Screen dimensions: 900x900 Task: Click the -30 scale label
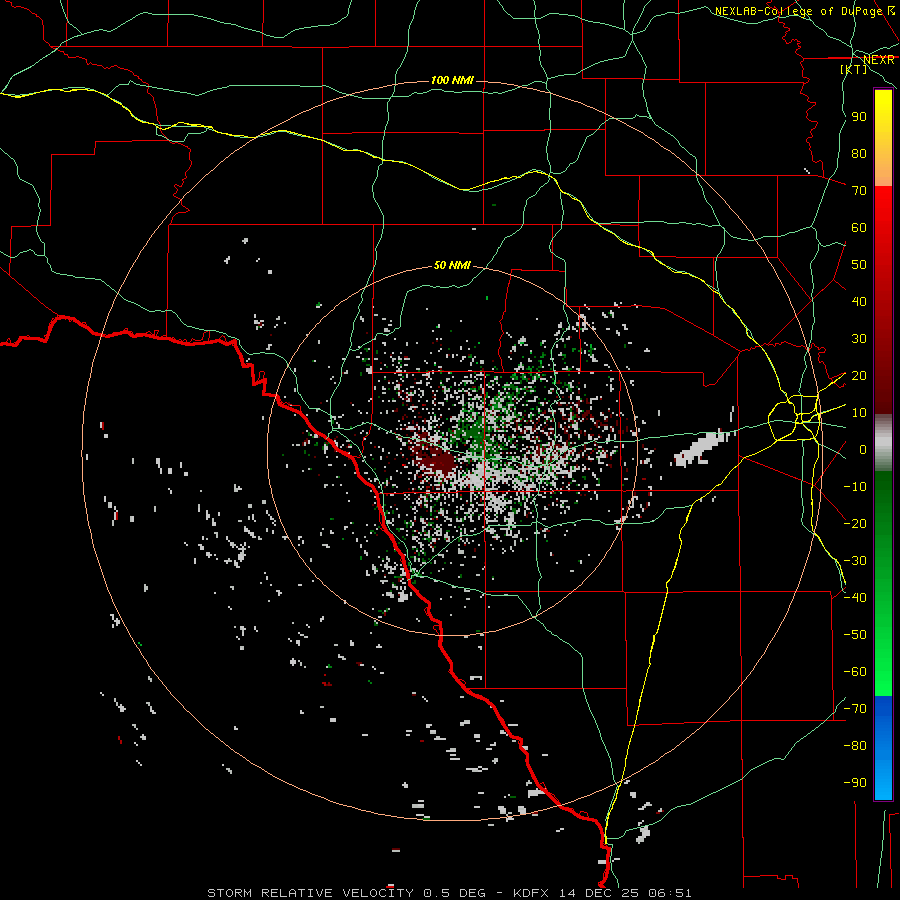pos(855,561)
